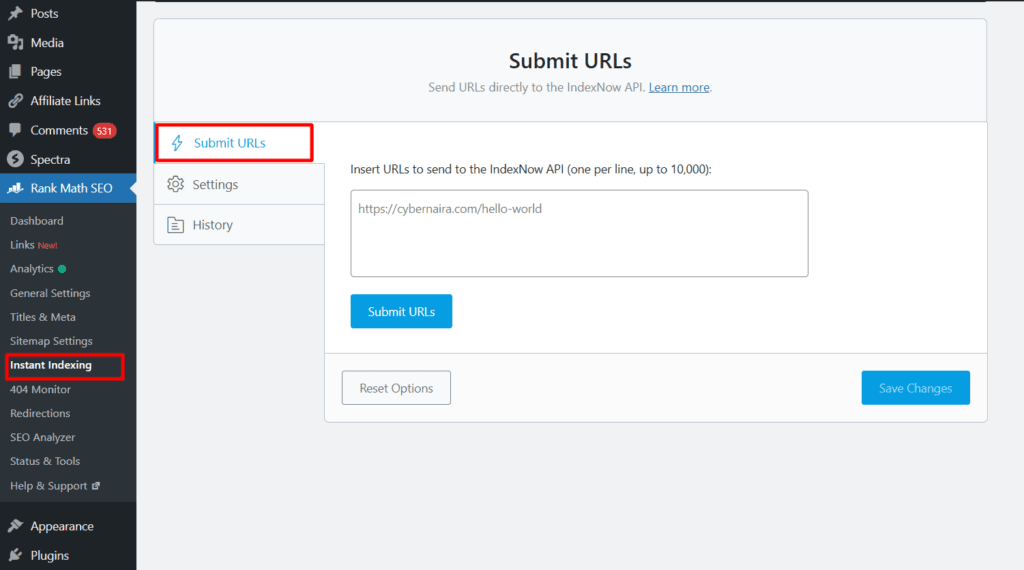Select Instant Indexing submenu item
The image size is (1024, 570).
(x=50, y=365)
